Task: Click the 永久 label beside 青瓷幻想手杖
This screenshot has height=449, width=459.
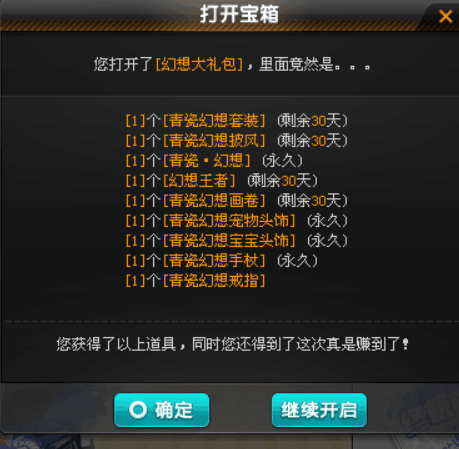Action: [297, 260]
